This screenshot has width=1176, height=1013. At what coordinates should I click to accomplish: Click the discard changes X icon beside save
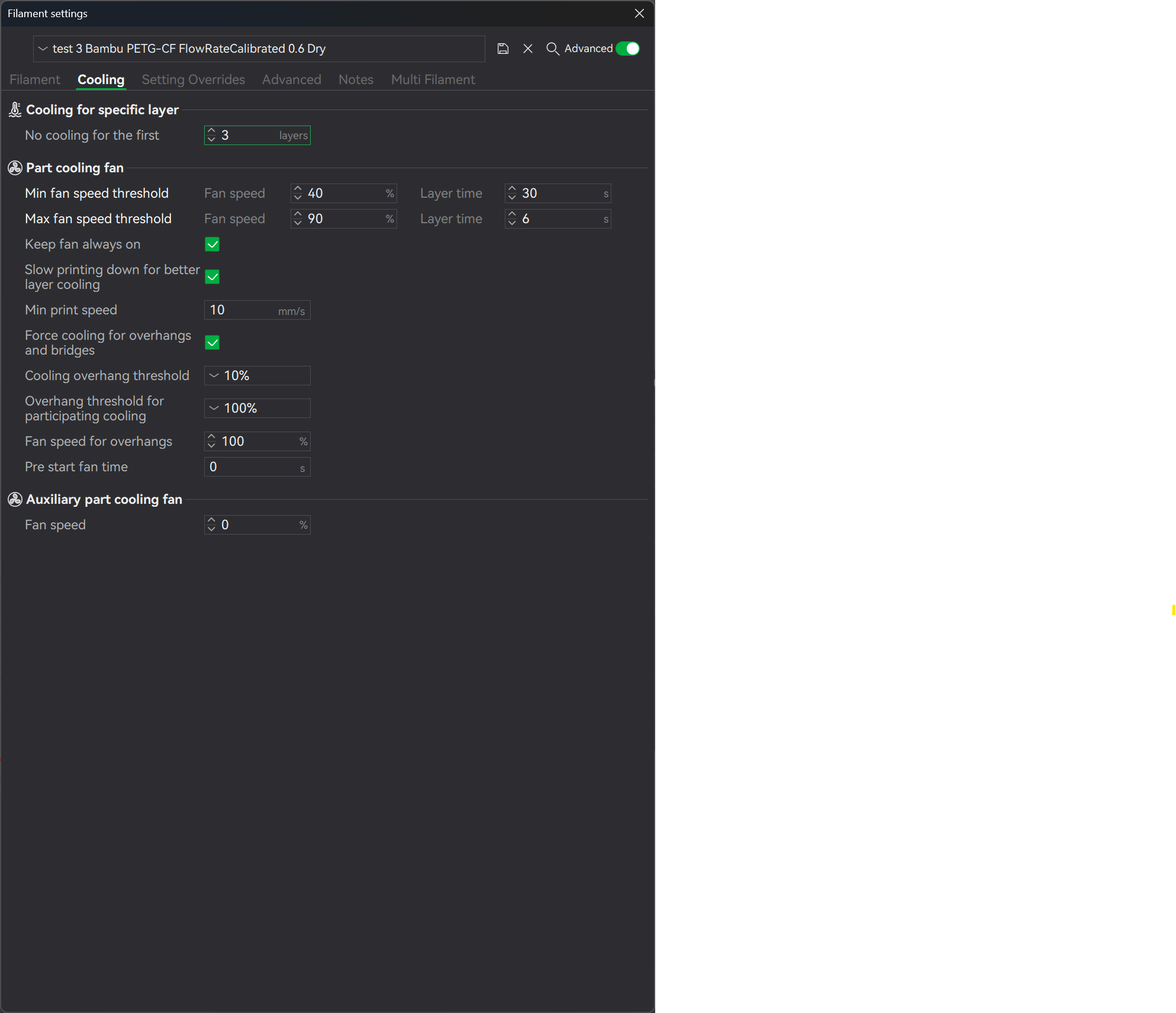click(528, 49)
